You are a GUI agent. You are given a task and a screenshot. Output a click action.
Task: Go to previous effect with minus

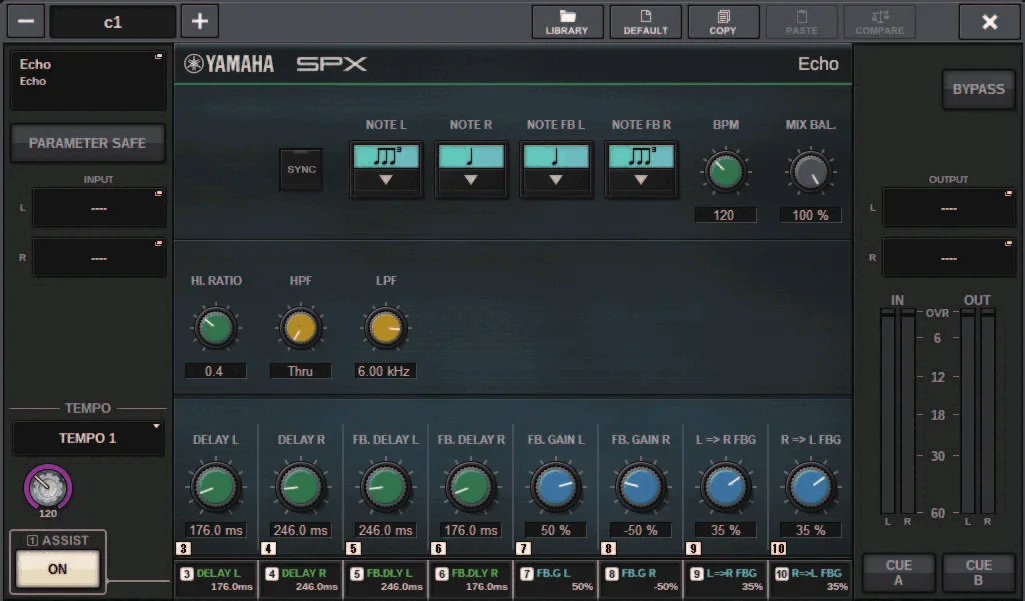tap(26, 21)
